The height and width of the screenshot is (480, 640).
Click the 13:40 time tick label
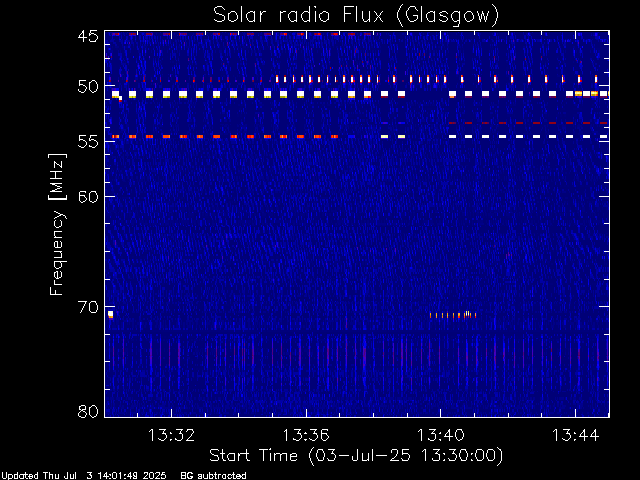tap(440, 435)
